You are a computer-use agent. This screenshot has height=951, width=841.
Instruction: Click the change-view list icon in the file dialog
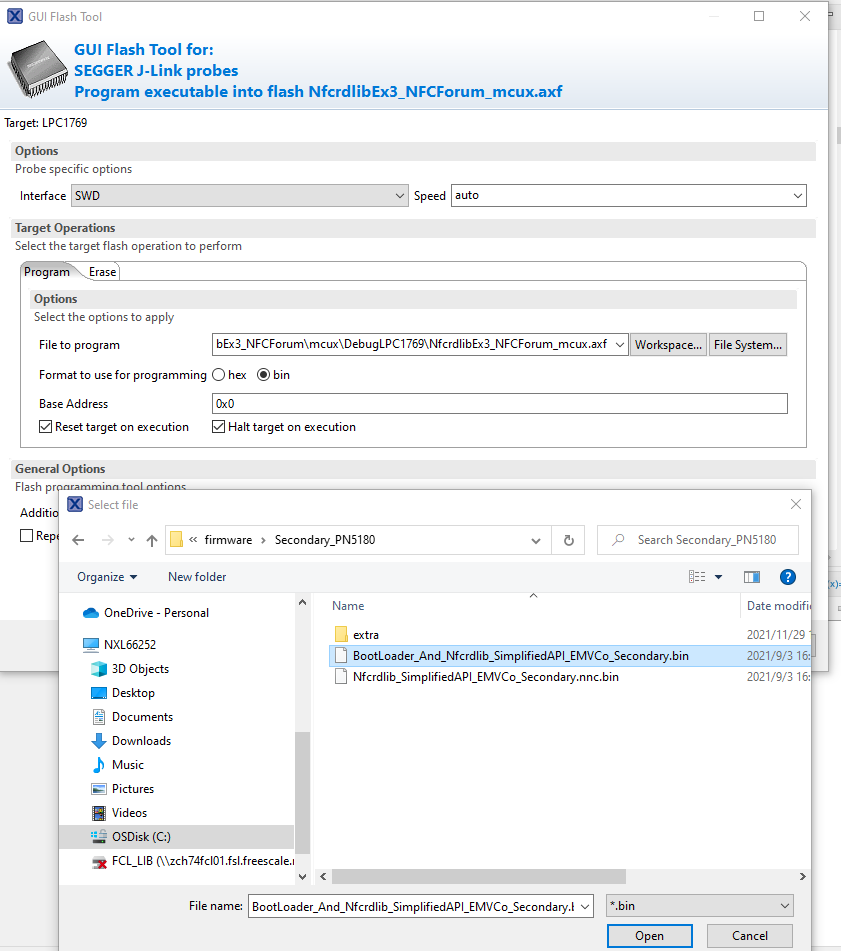pos(699,576)
